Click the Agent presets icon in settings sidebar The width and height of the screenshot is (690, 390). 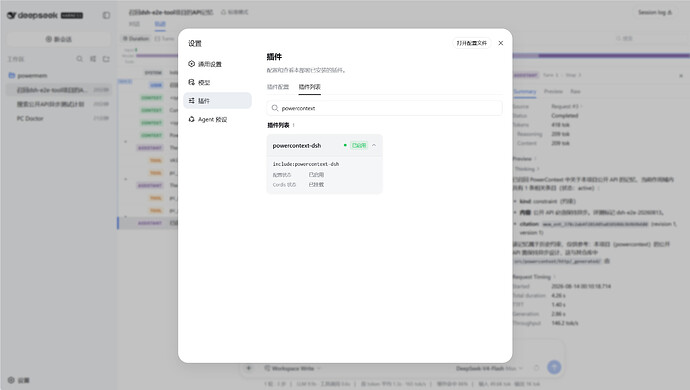(191, 119)
